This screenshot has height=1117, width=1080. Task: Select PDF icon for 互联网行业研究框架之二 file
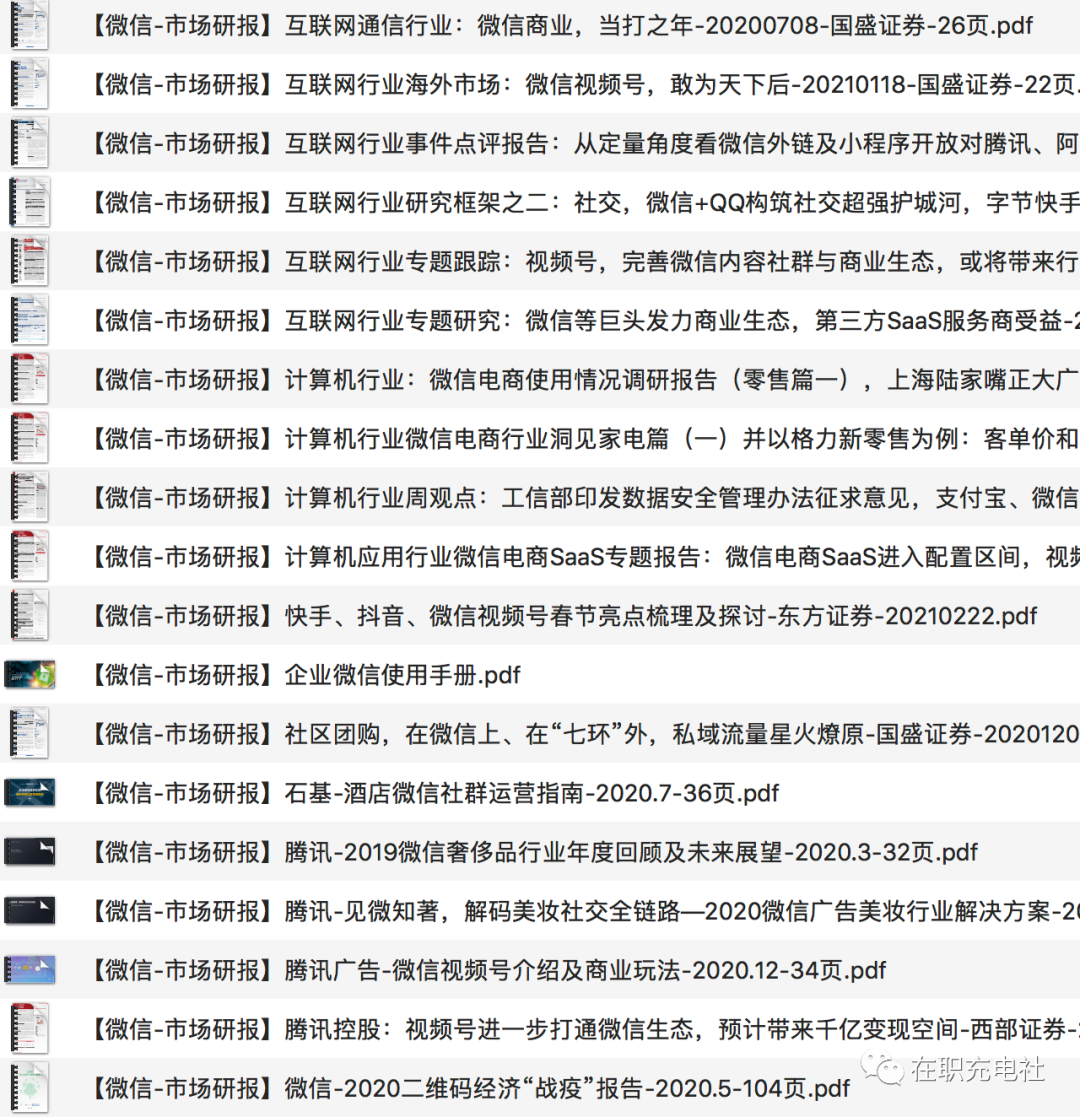coord(29,202)
